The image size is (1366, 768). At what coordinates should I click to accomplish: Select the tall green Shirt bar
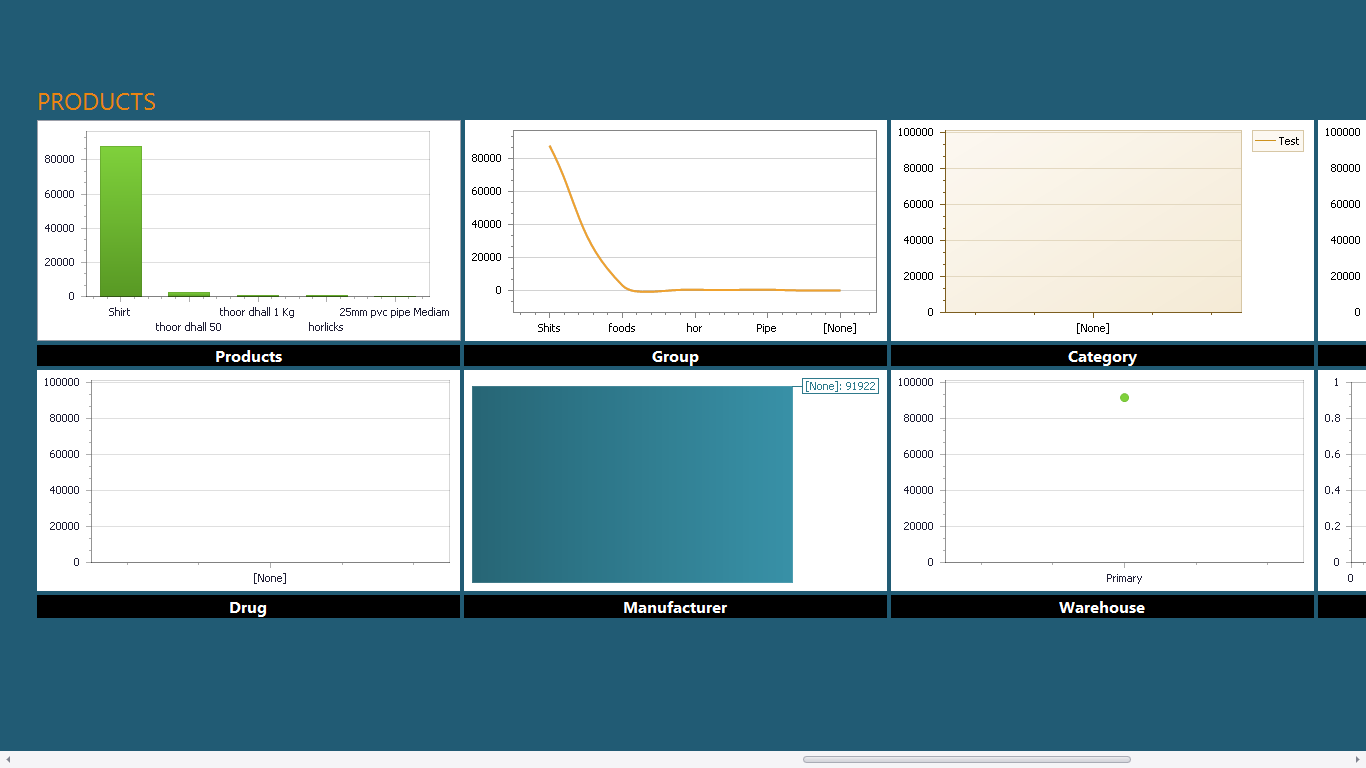pos(121,220)
